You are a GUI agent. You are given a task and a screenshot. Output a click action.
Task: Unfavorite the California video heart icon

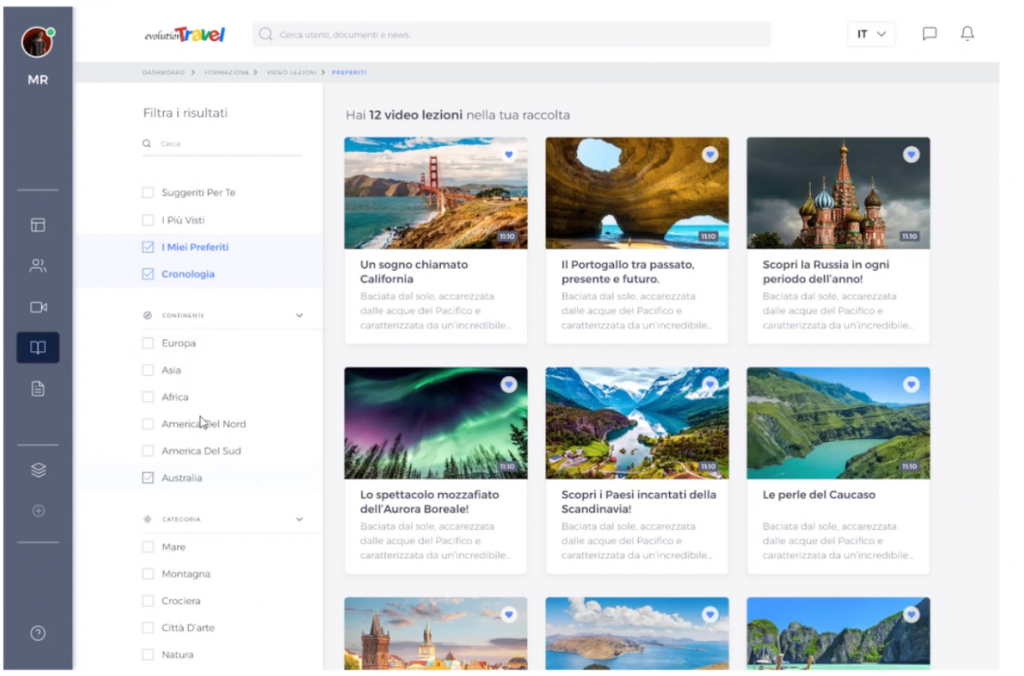click(508, 155)
